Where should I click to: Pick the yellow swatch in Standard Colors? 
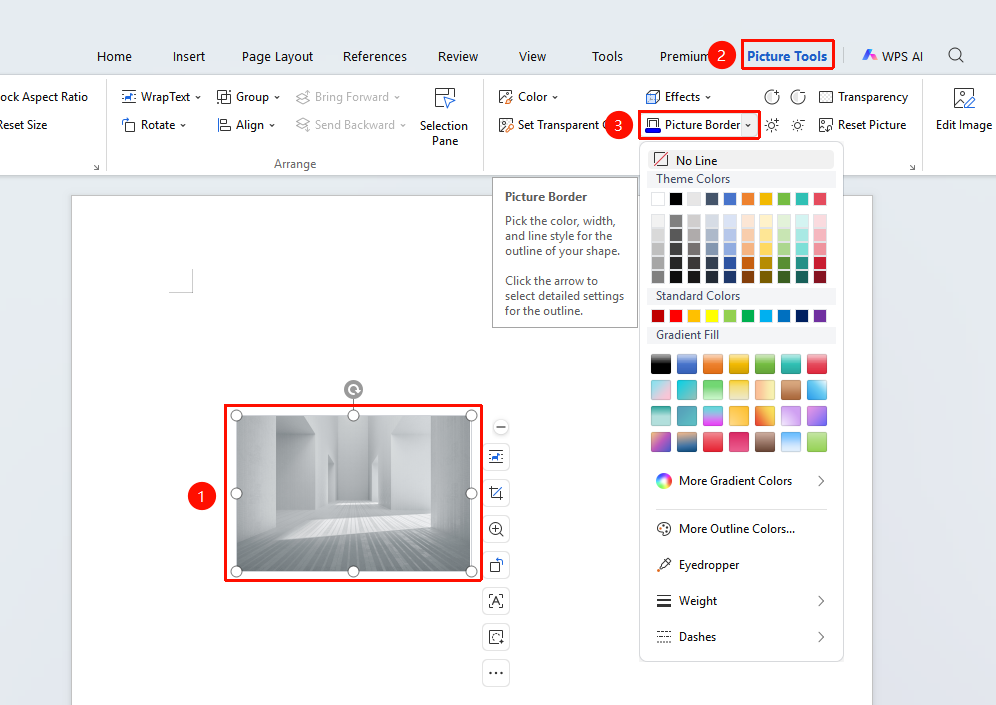pyautogui.click(x=712, y=316)
